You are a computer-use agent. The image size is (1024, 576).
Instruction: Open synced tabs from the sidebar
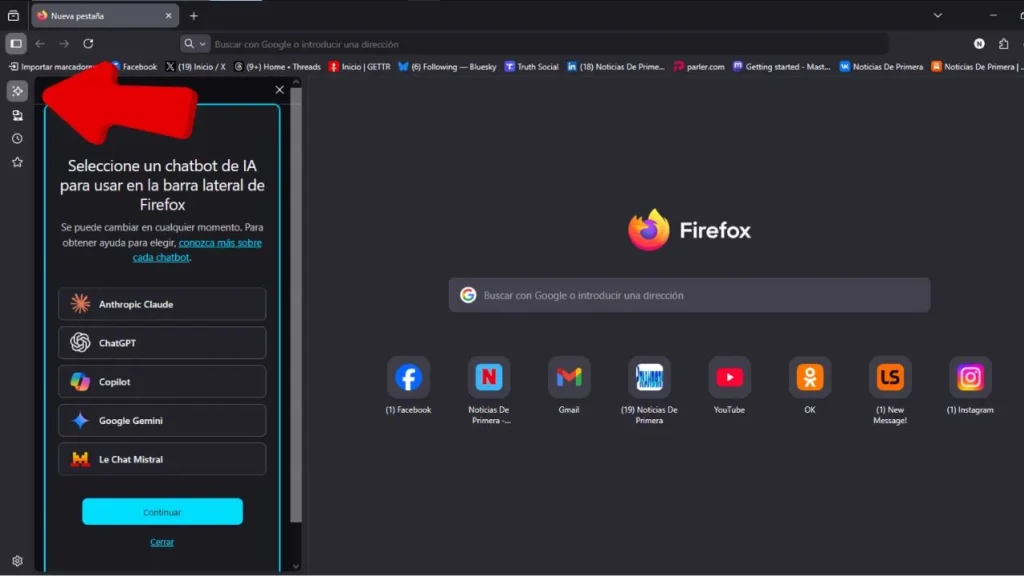pos(16,115)
